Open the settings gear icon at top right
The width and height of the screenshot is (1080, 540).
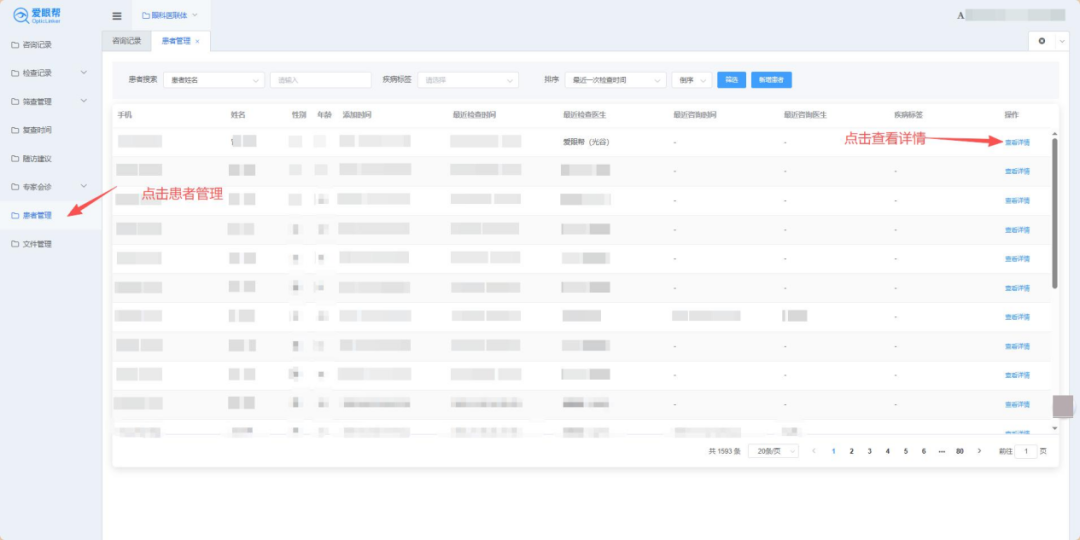pos(1042,41)
